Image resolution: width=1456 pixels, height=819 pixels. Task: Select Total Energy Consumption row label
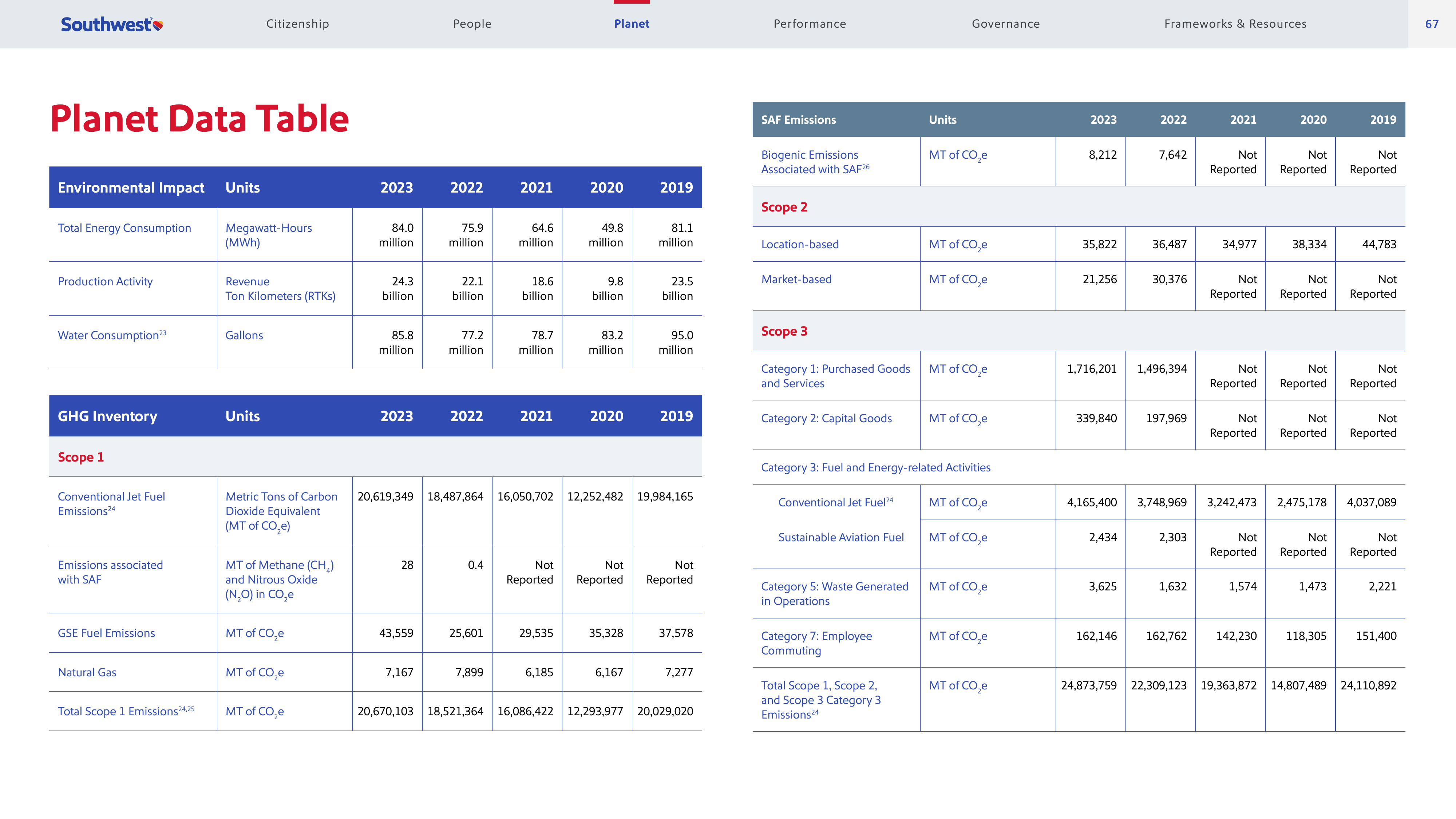point(124,228)
